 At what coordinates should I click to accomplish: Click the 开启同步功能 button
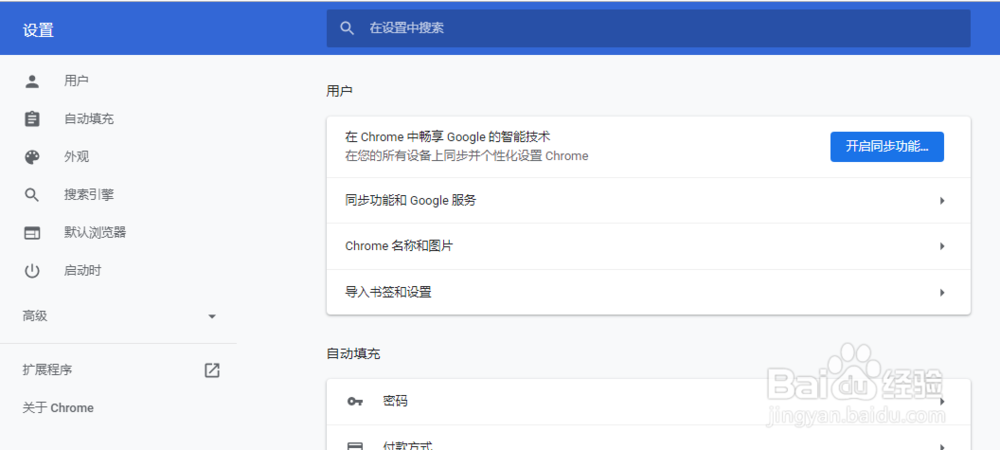(887, 146)
